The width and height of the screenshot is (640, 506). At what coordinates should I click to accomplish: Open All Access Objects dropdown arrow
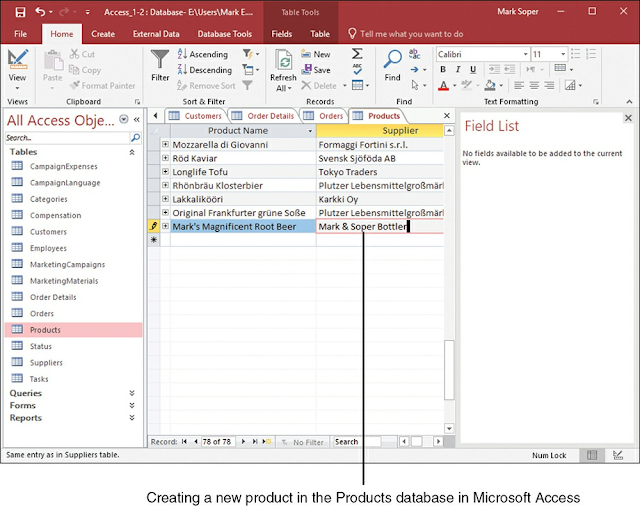coord(124,119)
